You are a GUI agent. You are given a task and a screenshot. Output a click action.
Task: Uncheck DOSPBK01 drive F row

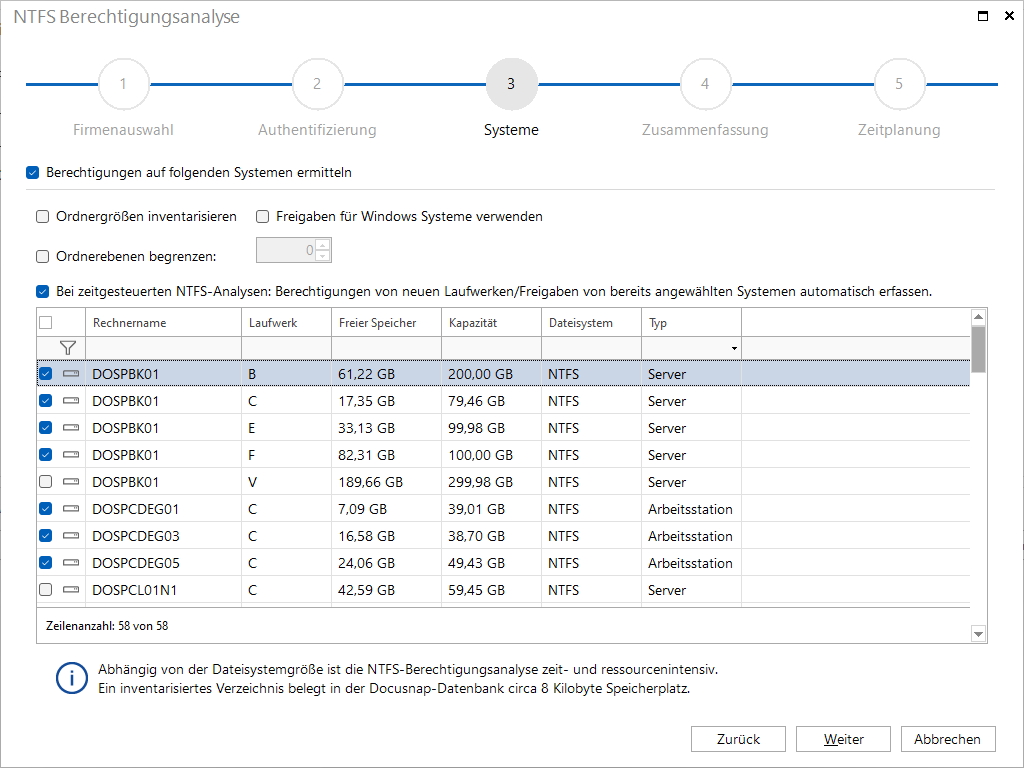click(x=46, y=455)
